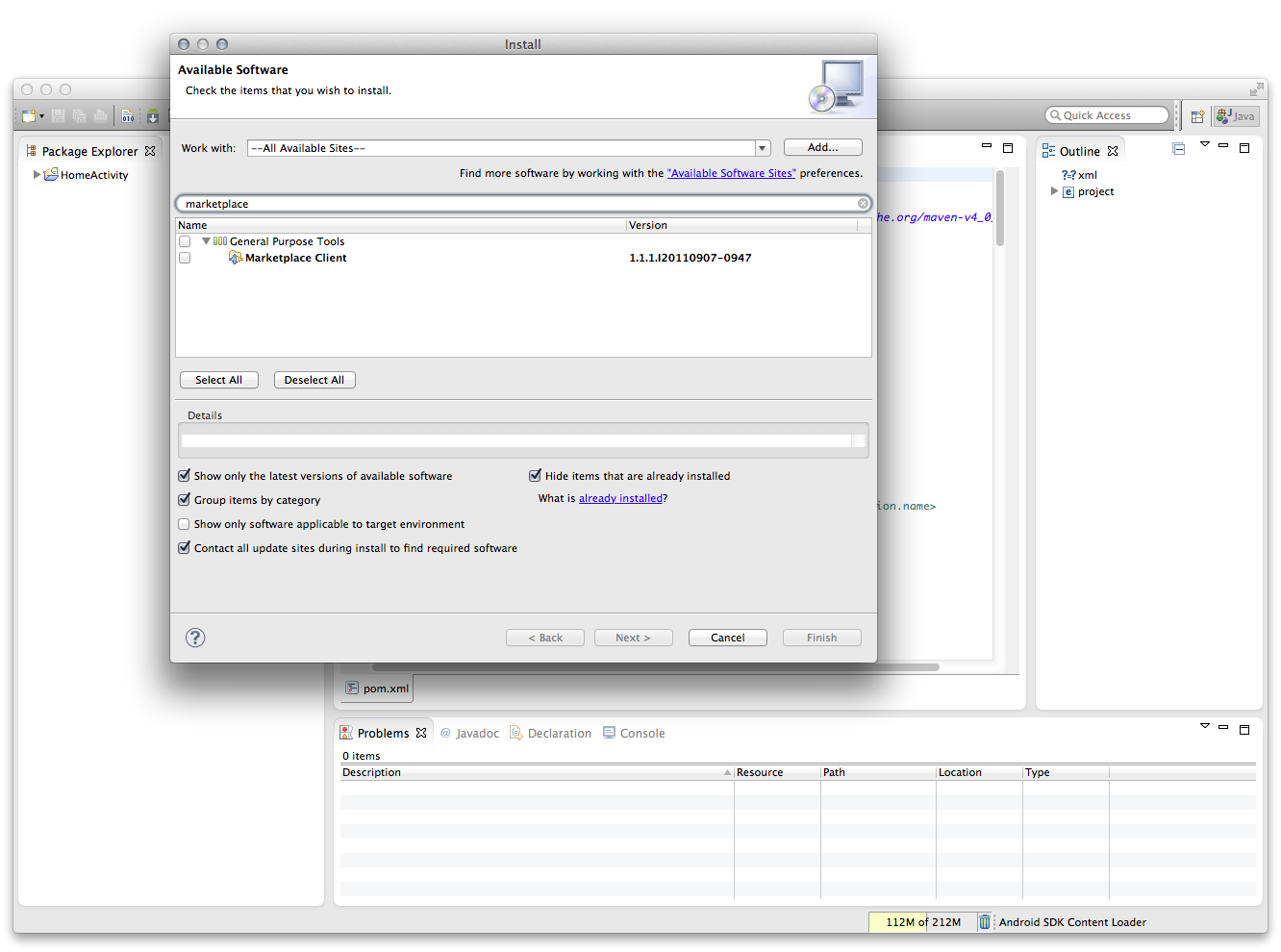
Task: Minimize the editor area
Action: 987,145
